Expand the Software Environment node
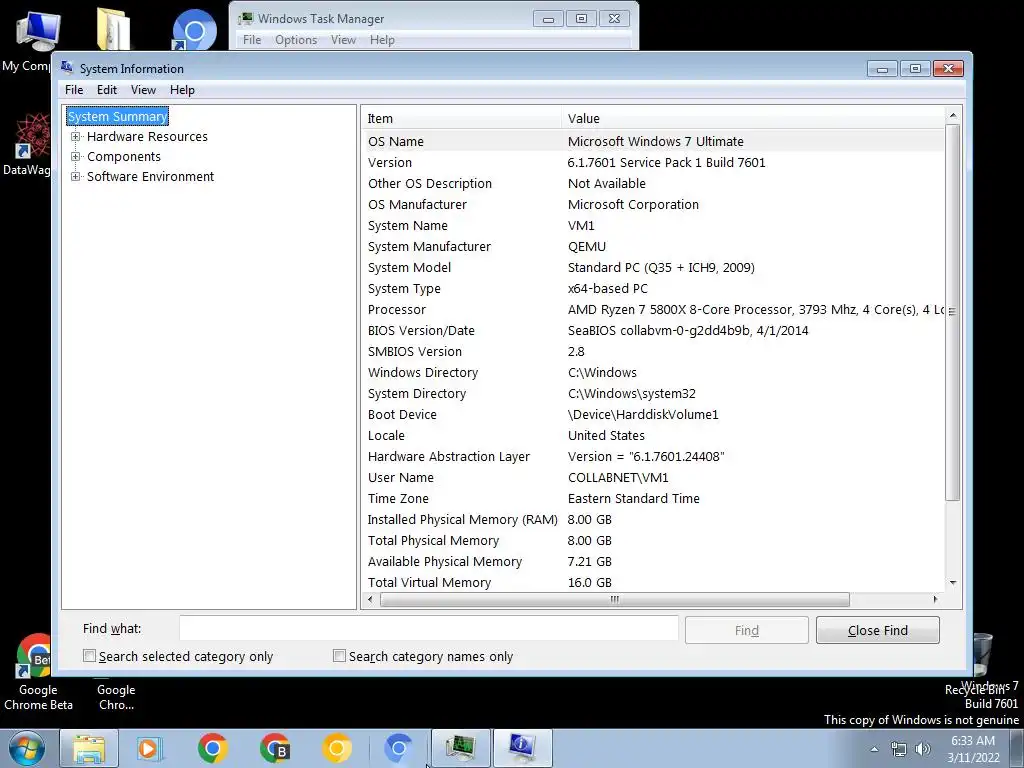 point(76,176)
